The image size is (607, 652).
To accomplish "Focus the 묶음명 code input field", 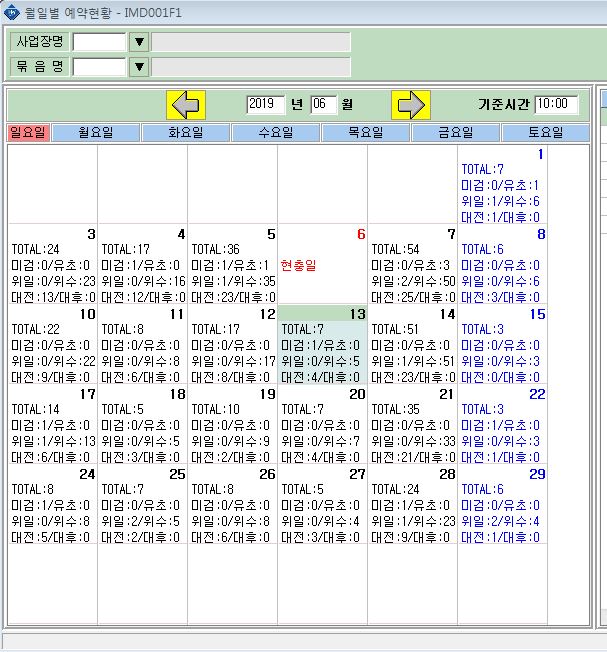I will [x=99, y=67].
